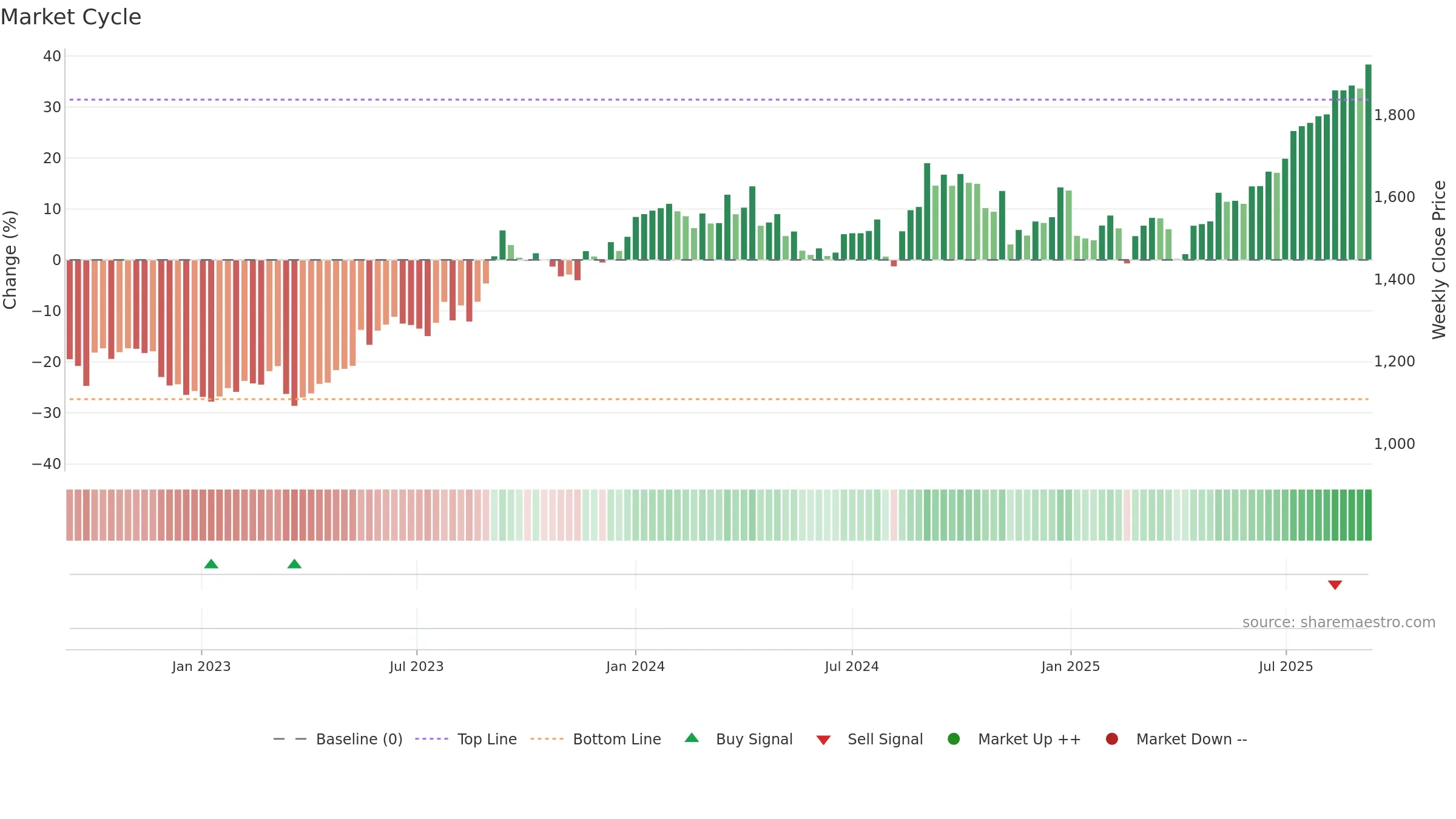Toggle the Buy Signal legend entry
Viewport: 1456px width, 819px height.
pyautogui.click(x=738, y=739)
